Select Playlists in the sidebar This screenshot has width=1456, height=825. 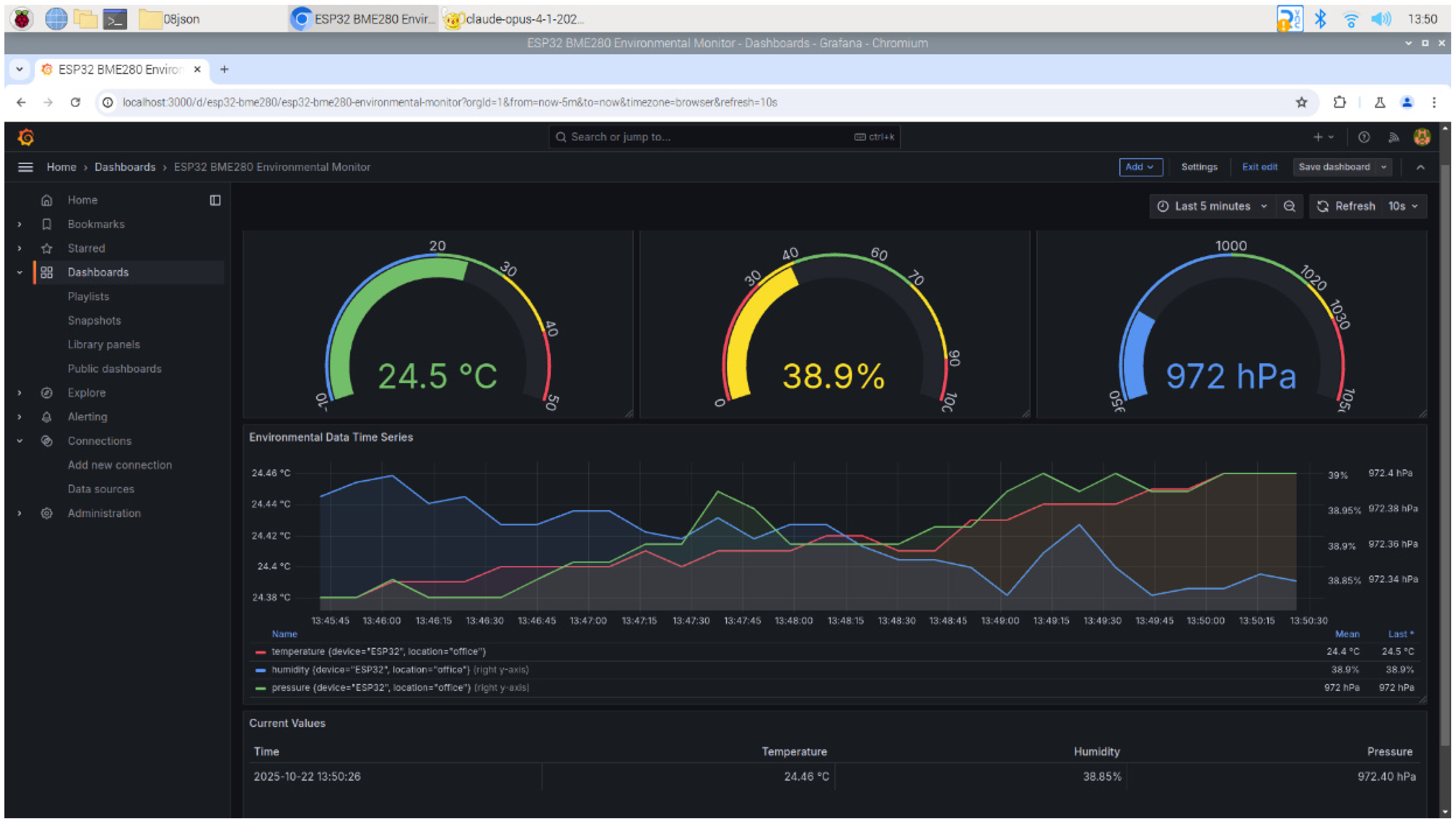[x=88, y=296]
